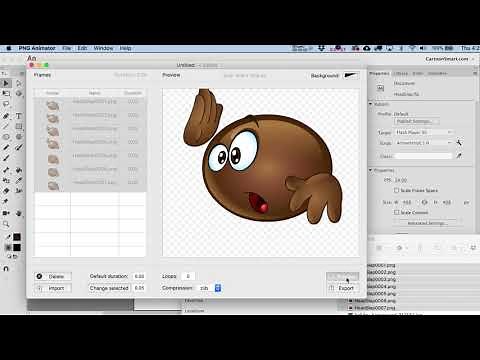Image resolution: width=480 pixels, height=360 pixels.
Task: Select the first frame thumbnail in Frames list
Action: pos(52,106)
